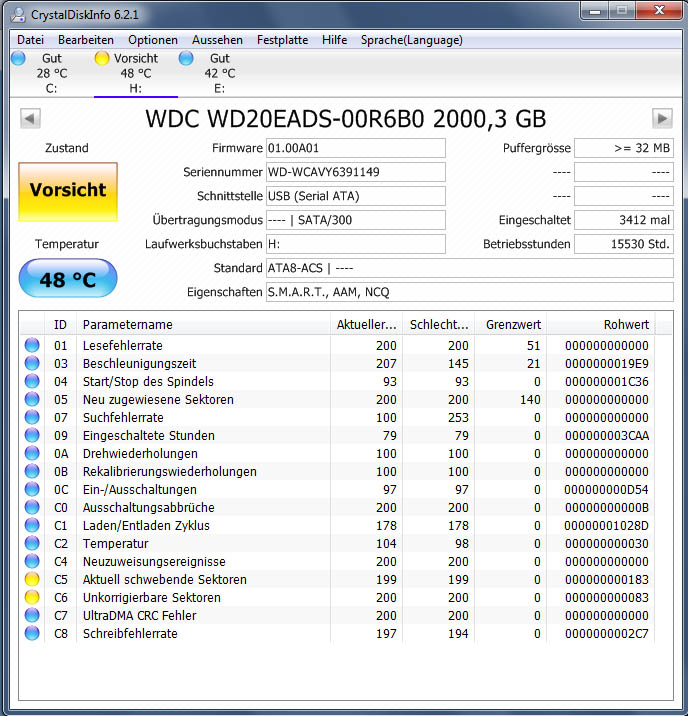Click raw value 0000000002C7
688x716 pixels.
pos(606,633)
